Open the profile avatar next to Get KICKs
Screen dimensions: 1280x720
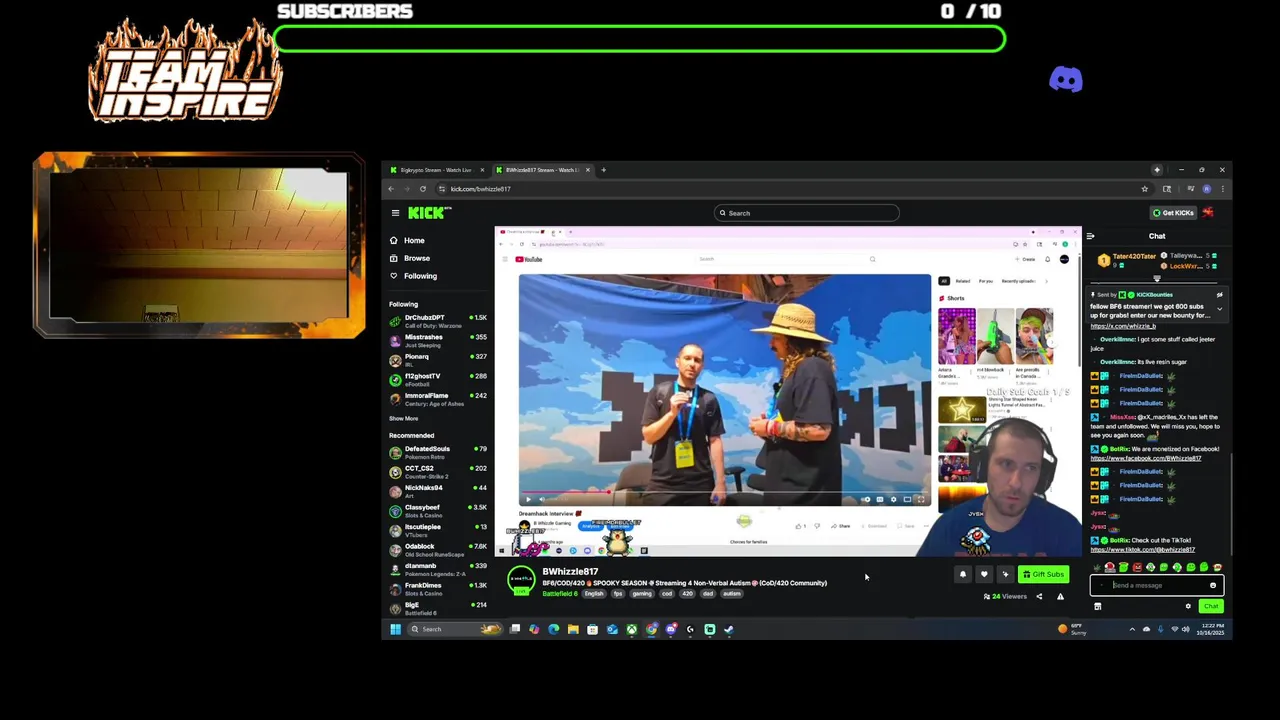1208,213
